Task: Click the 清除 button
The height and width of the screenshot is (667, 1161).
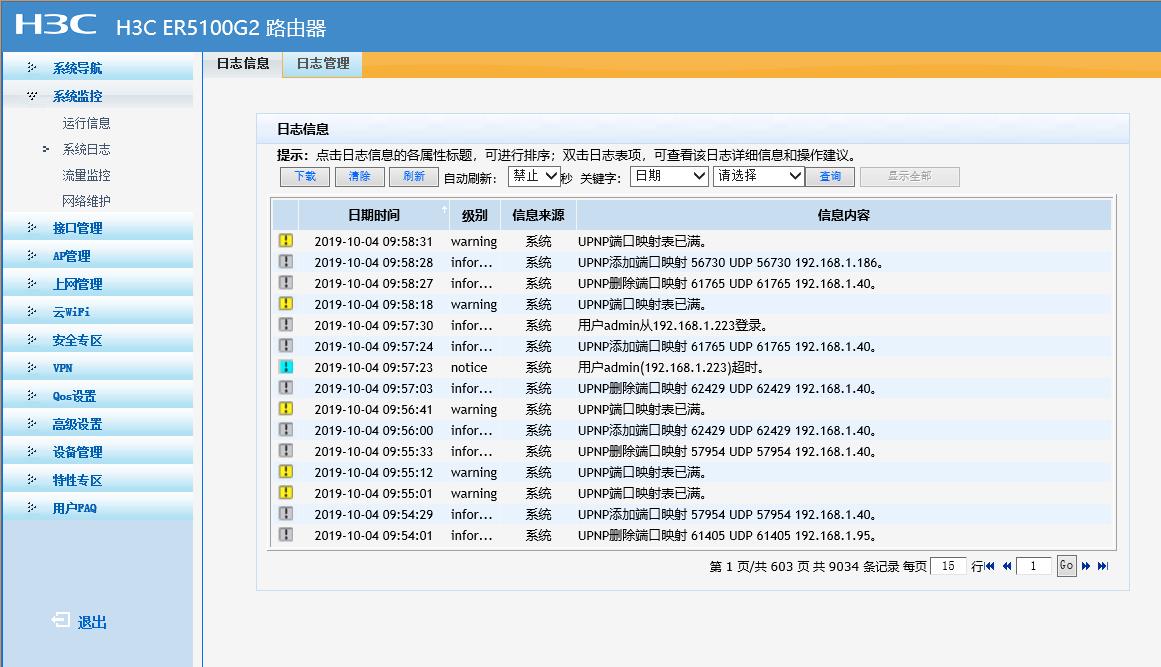Action: [360, 176]
